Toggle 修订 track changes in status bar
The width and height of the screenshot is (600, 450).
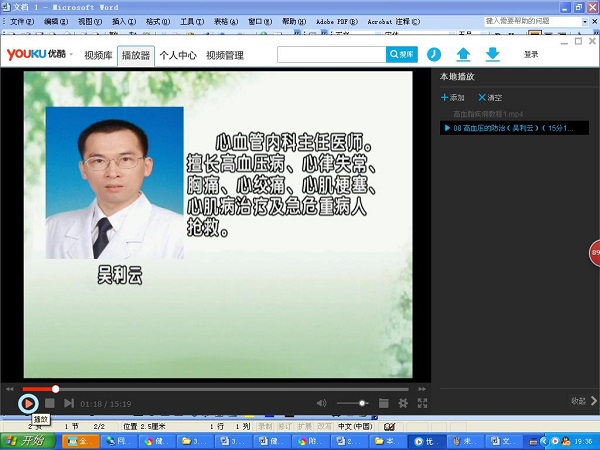pyautogui.click(x=285, y=426)
